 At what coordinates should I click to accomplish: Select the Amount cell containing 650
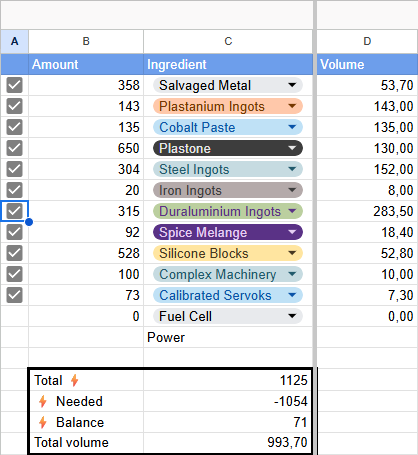point(86,148)
